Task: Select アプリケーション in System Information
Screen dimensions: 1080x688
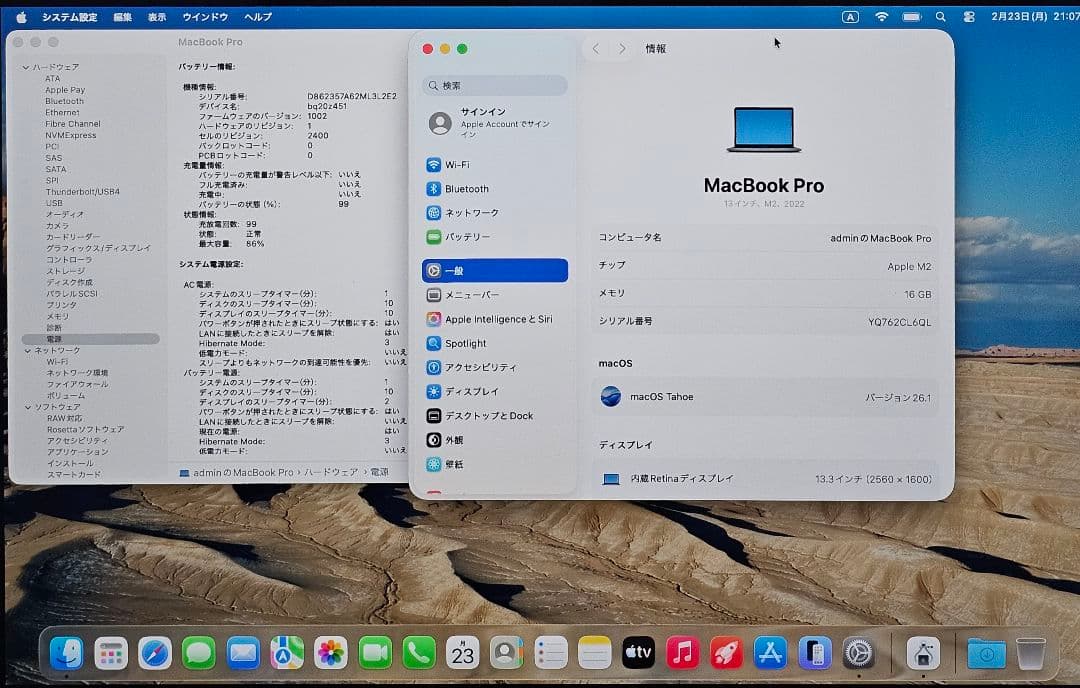Action: (x=78, y=452)
